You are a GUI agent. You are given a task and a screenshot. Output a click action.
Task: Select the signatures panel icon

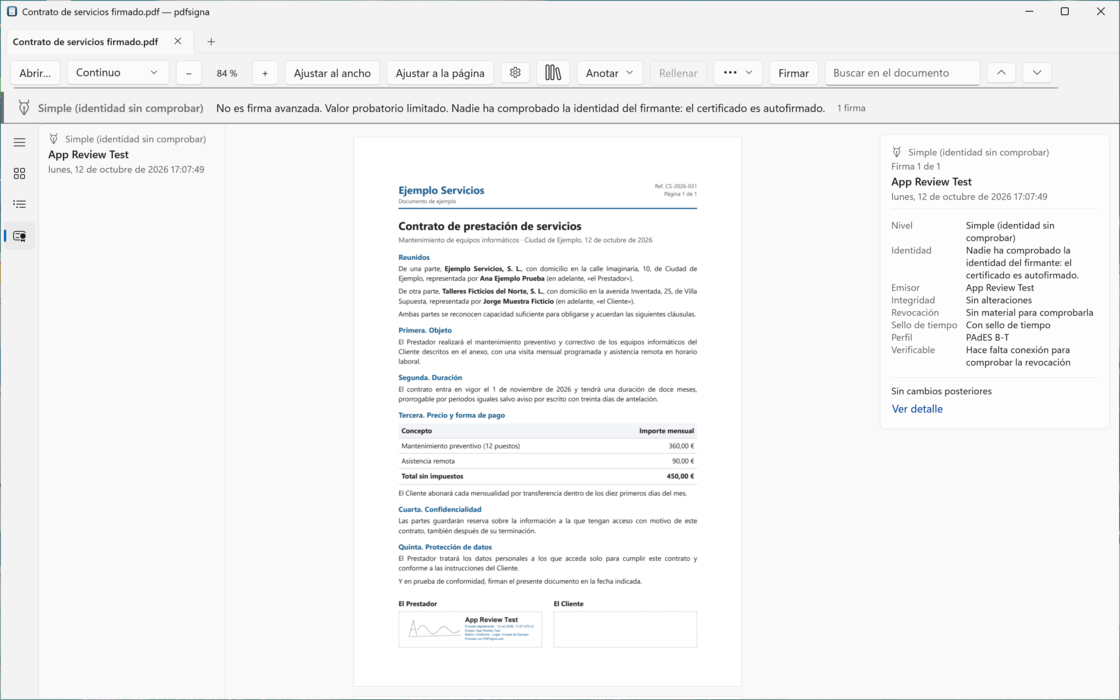coord(19,236)
